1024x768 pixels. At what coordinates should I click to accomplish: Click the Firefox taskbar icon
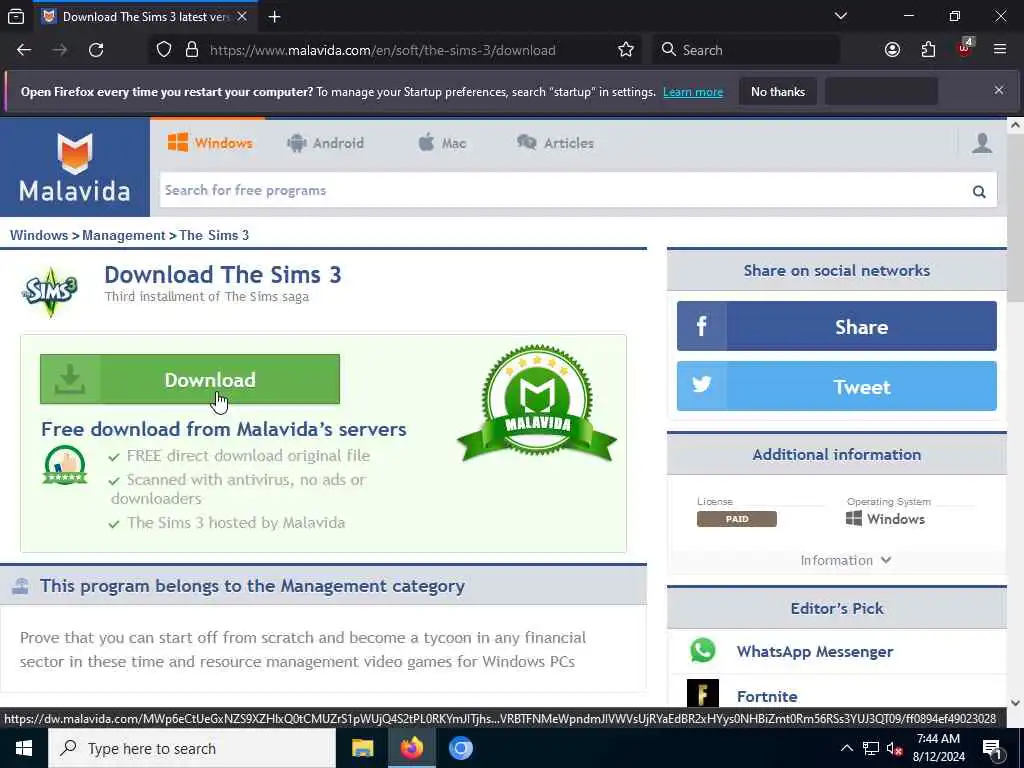[411, 748]
